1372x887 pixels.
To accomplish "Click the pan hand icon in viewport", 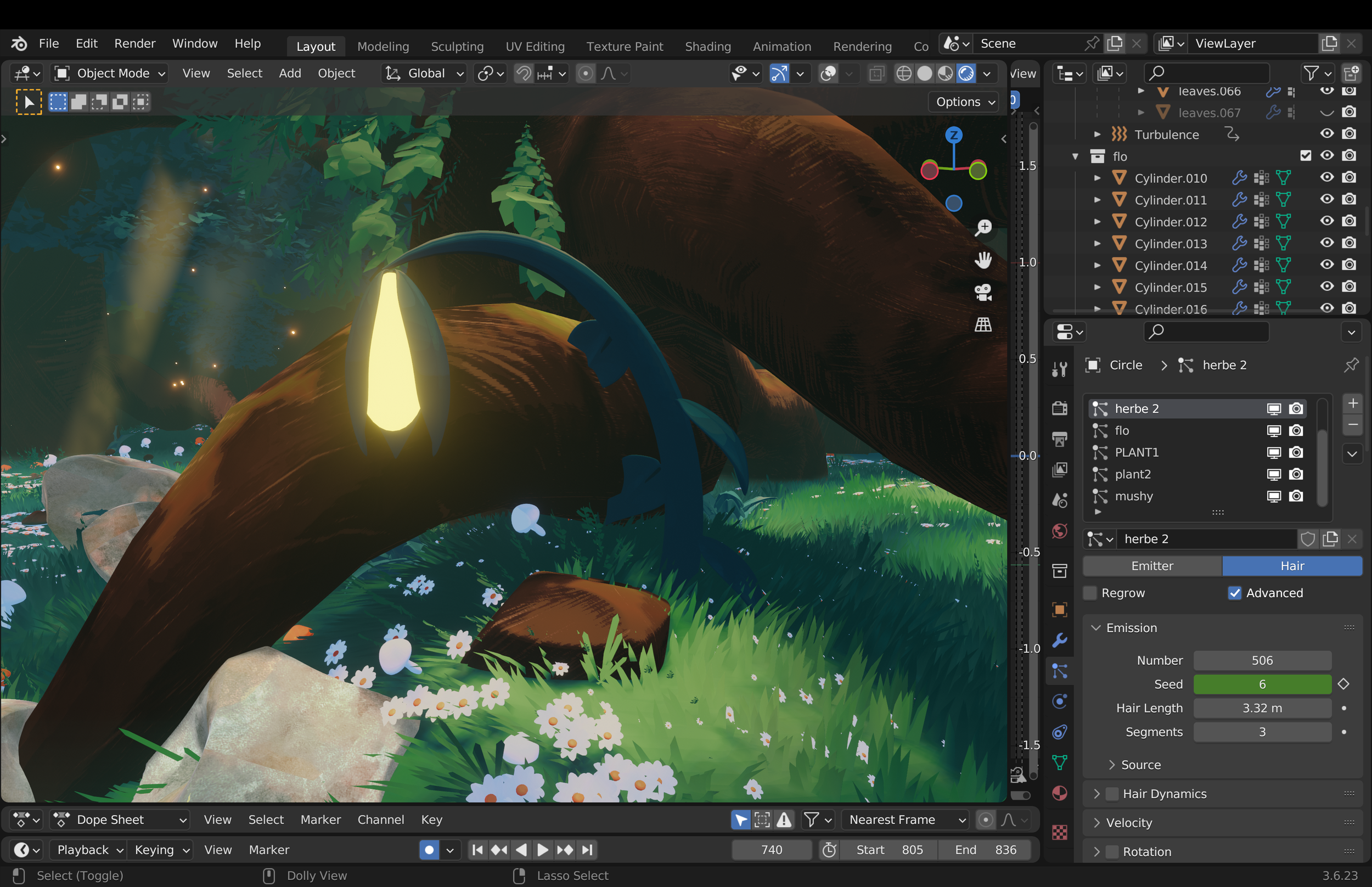I will (x=983, y=260).
